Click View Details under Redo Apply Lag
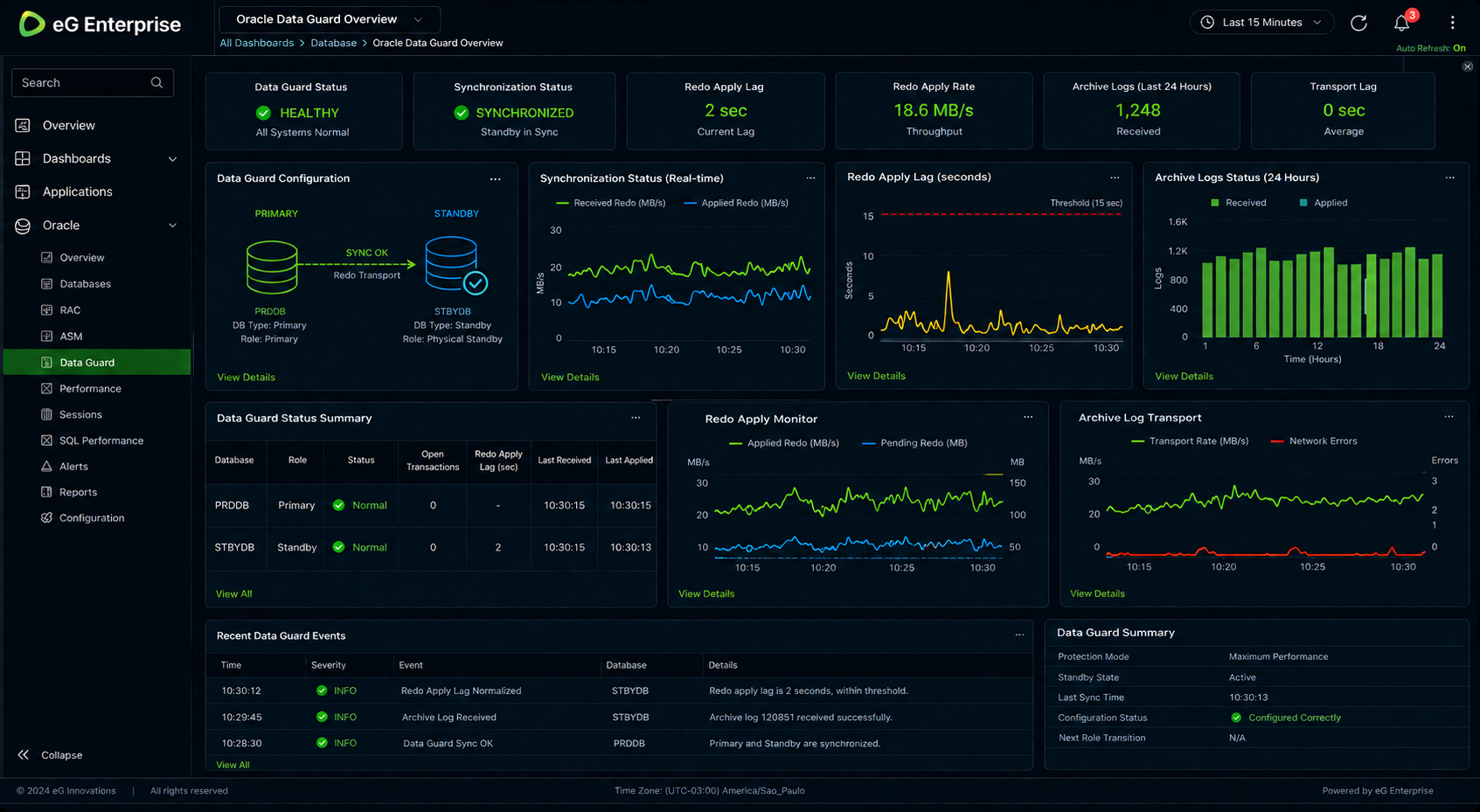Viewport: 1480px width, 812px height. click(x=876, y=376)
